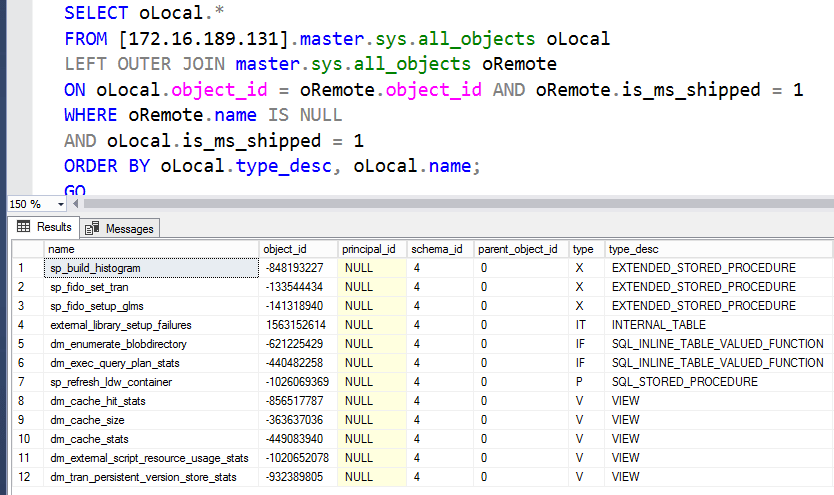This screenshot has height=495, width=834.
Task: Click the SELECT keyword in the query
Action: (96, 13)
